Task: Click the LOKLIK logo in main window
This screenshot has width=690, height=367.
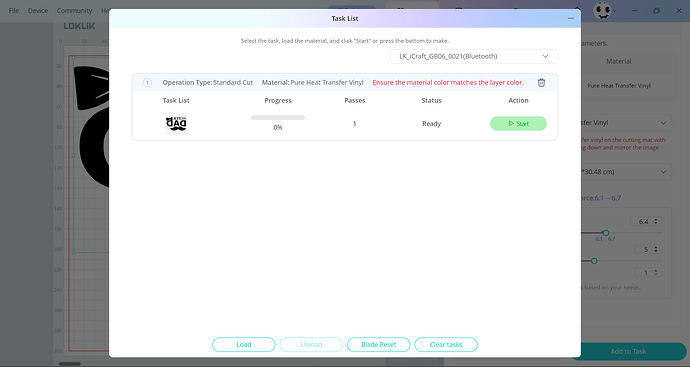Action: (79, 26)
